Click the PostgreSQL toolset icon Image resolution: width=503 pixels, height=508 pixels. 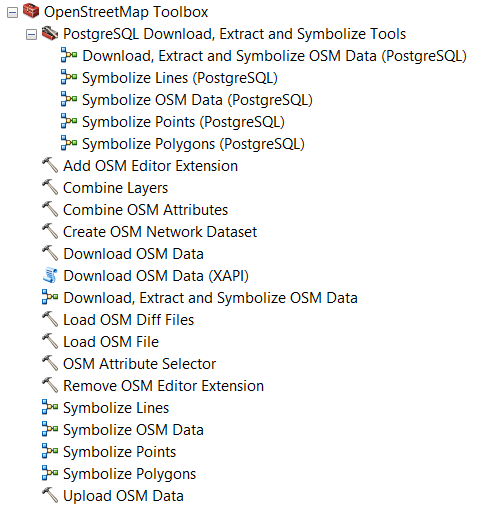click(x=50, y=33)
